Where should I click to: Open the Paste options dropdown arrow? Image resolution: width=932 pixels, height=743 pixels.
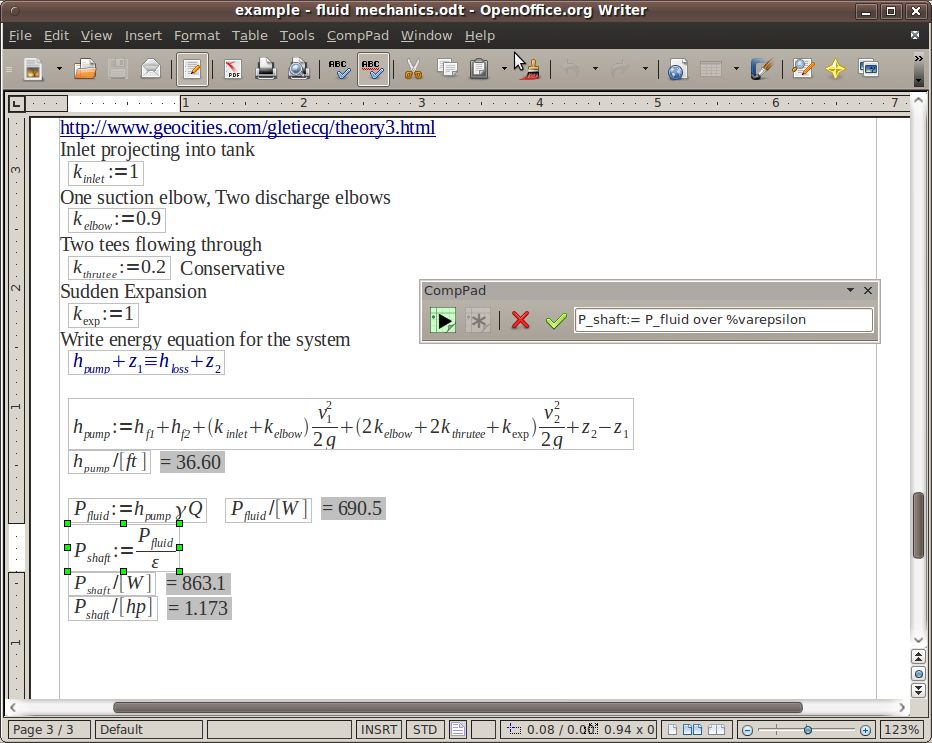[x=504, y=69]
